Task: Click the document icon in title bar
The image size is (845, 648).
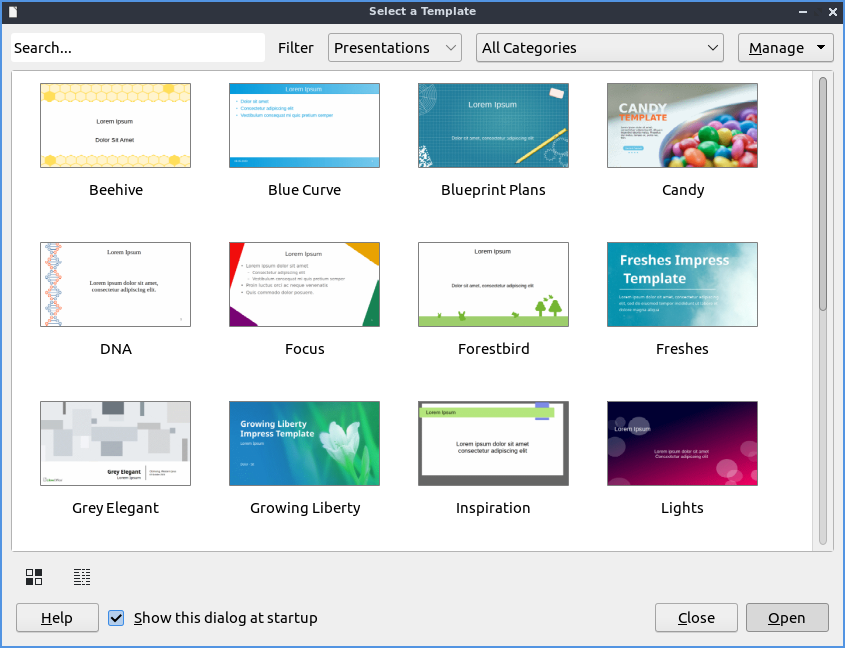Action: [13, 12]
